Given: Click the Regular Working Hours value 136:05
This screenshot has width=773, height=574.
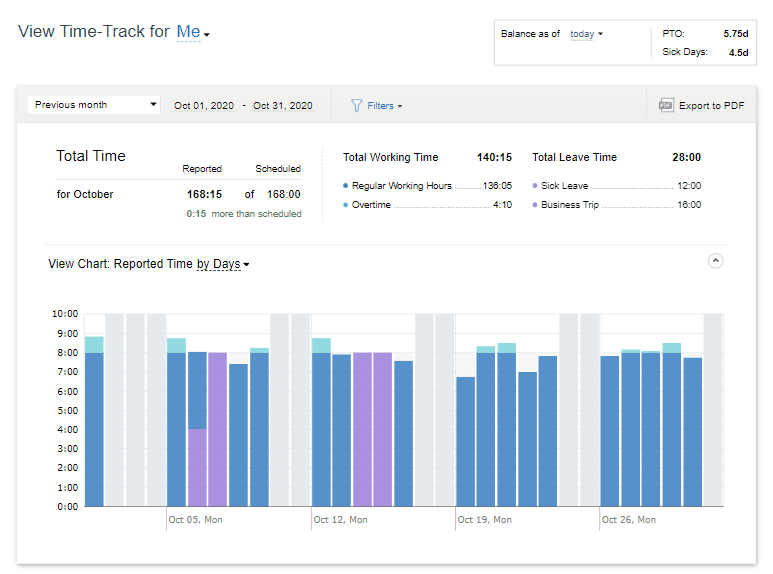Looking at the screenshot, I should coord(497,186).
